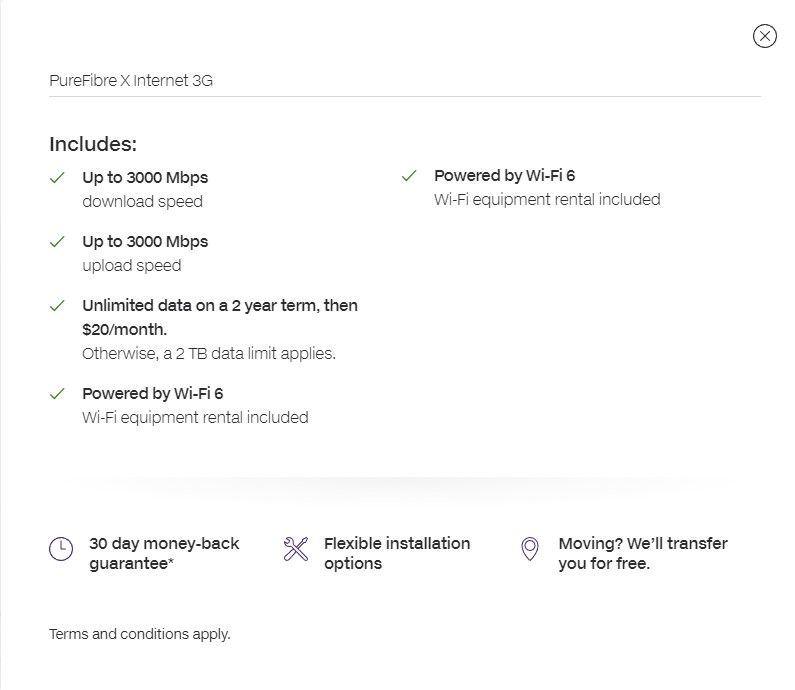795x690 pixels.
Task: Click the Includes: heading
Action: pyautogui.click(x=93, y=144)
